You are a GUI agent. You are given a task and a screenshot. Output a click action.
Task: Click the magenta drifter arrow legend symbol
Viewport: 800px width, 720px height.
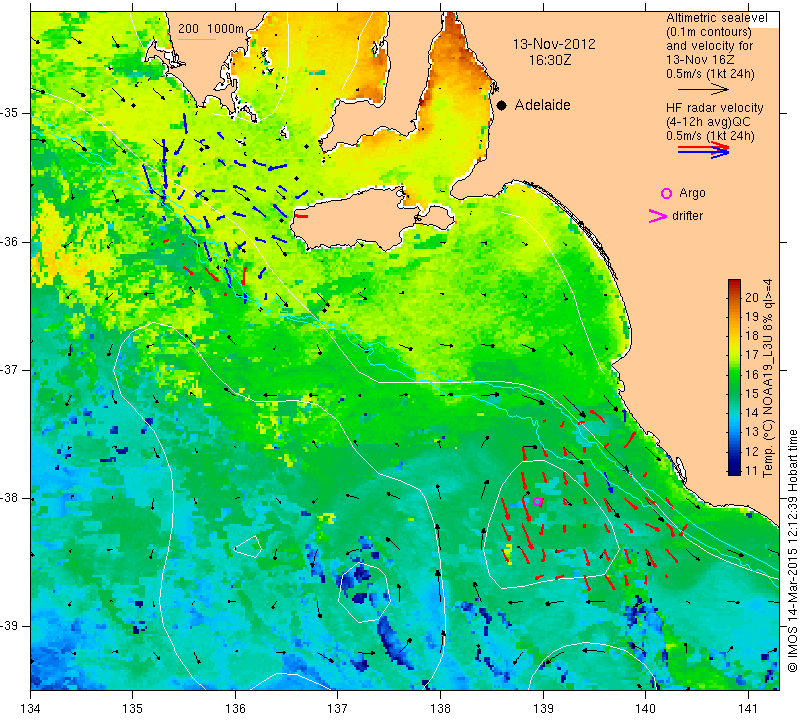[x=658, y=216]
